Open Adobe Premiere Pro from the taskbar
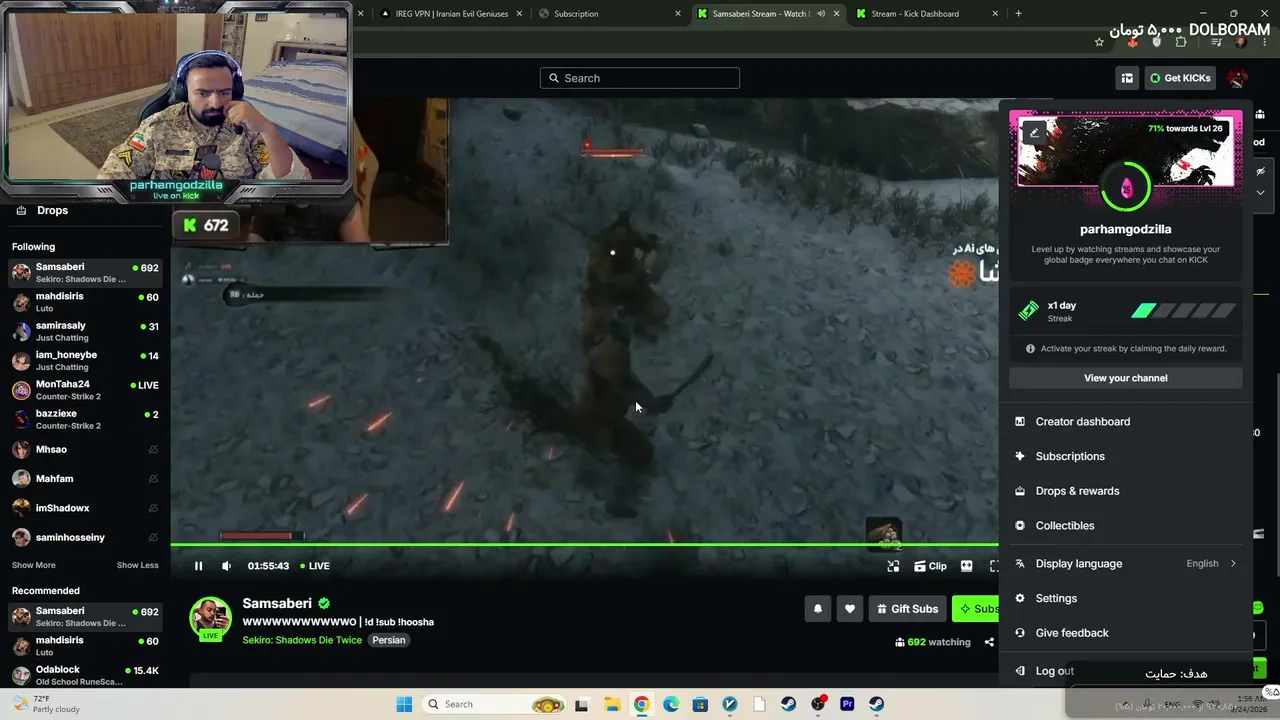Viewport: 1280px width, 720px height. 847,704
